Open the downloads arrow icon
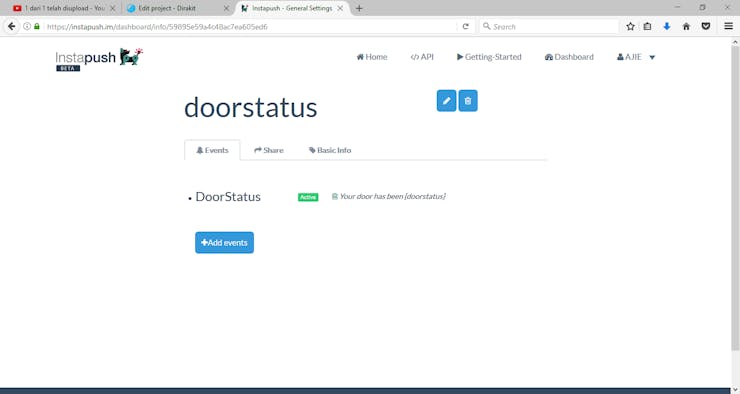 (x=666, y=26)
